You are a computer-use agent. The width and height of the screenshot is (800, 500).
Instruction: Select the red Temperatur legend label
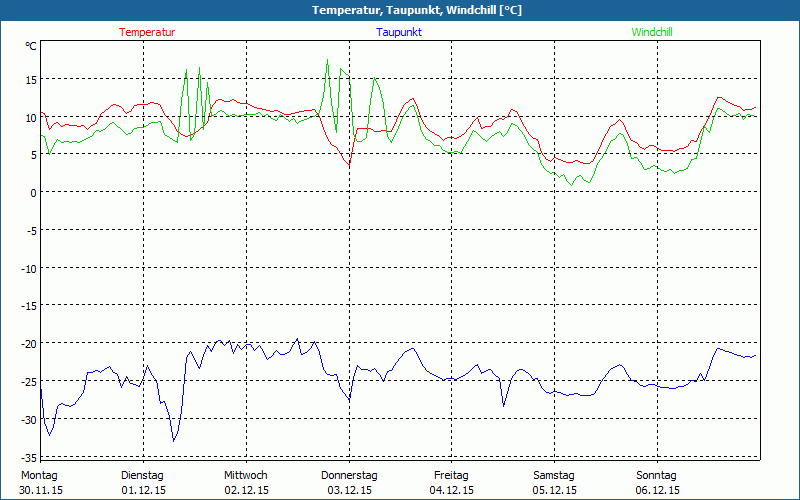click(147, 32)
